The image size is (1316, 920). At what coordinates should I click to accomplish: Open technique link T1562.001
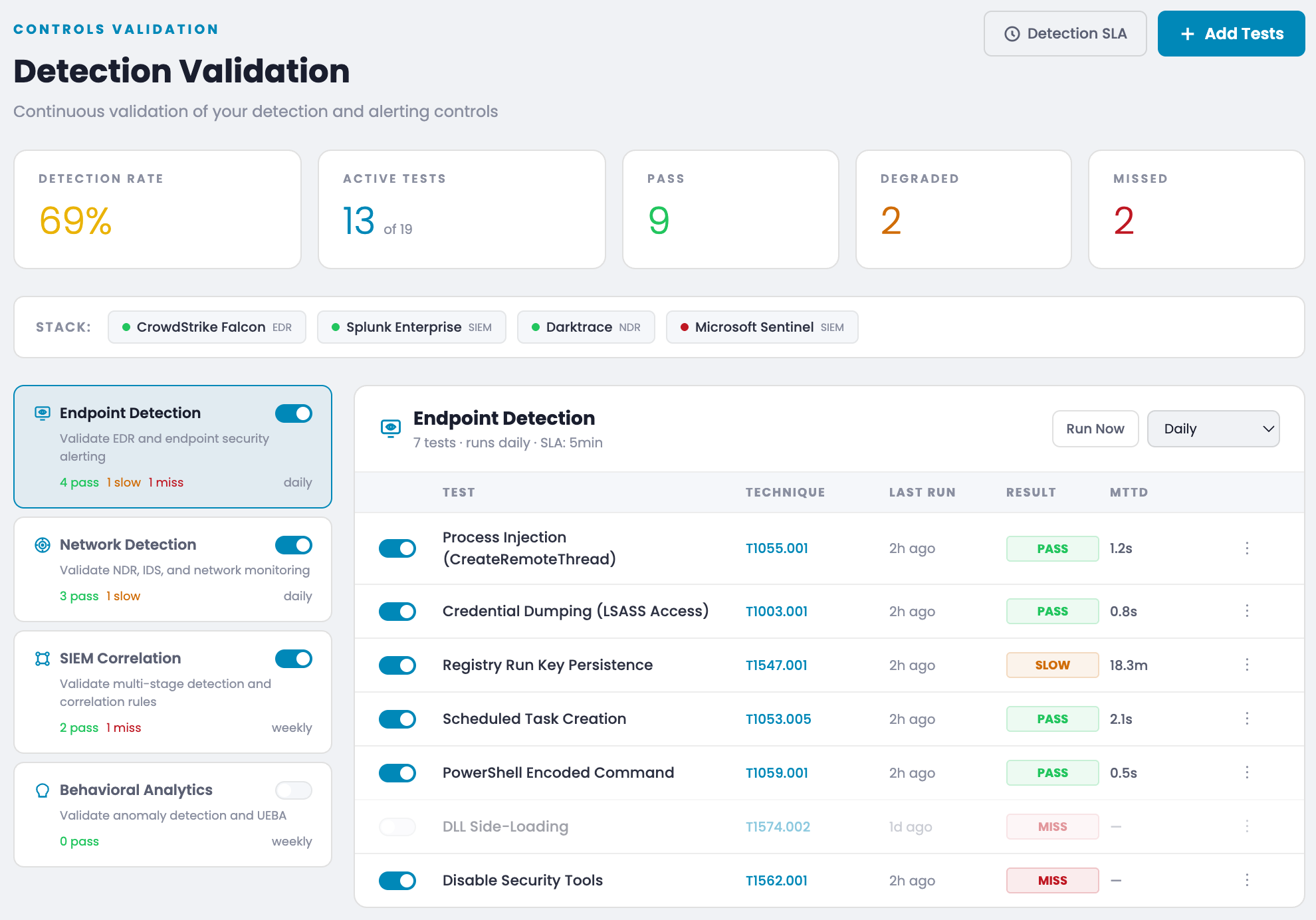coord(777,881)
